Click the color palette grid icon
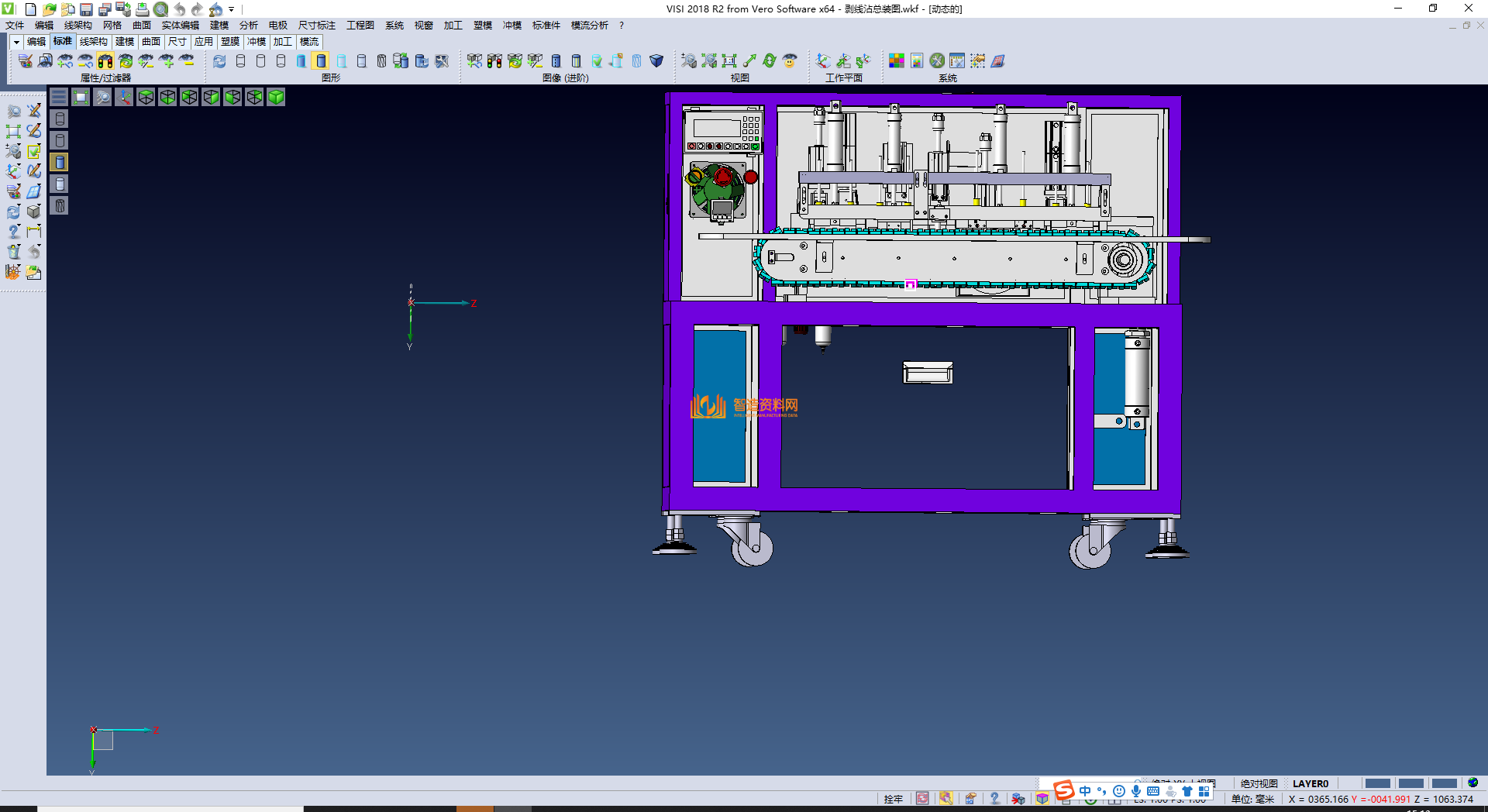The height and width of the screenshot is (812, 1488). point(896,60)
